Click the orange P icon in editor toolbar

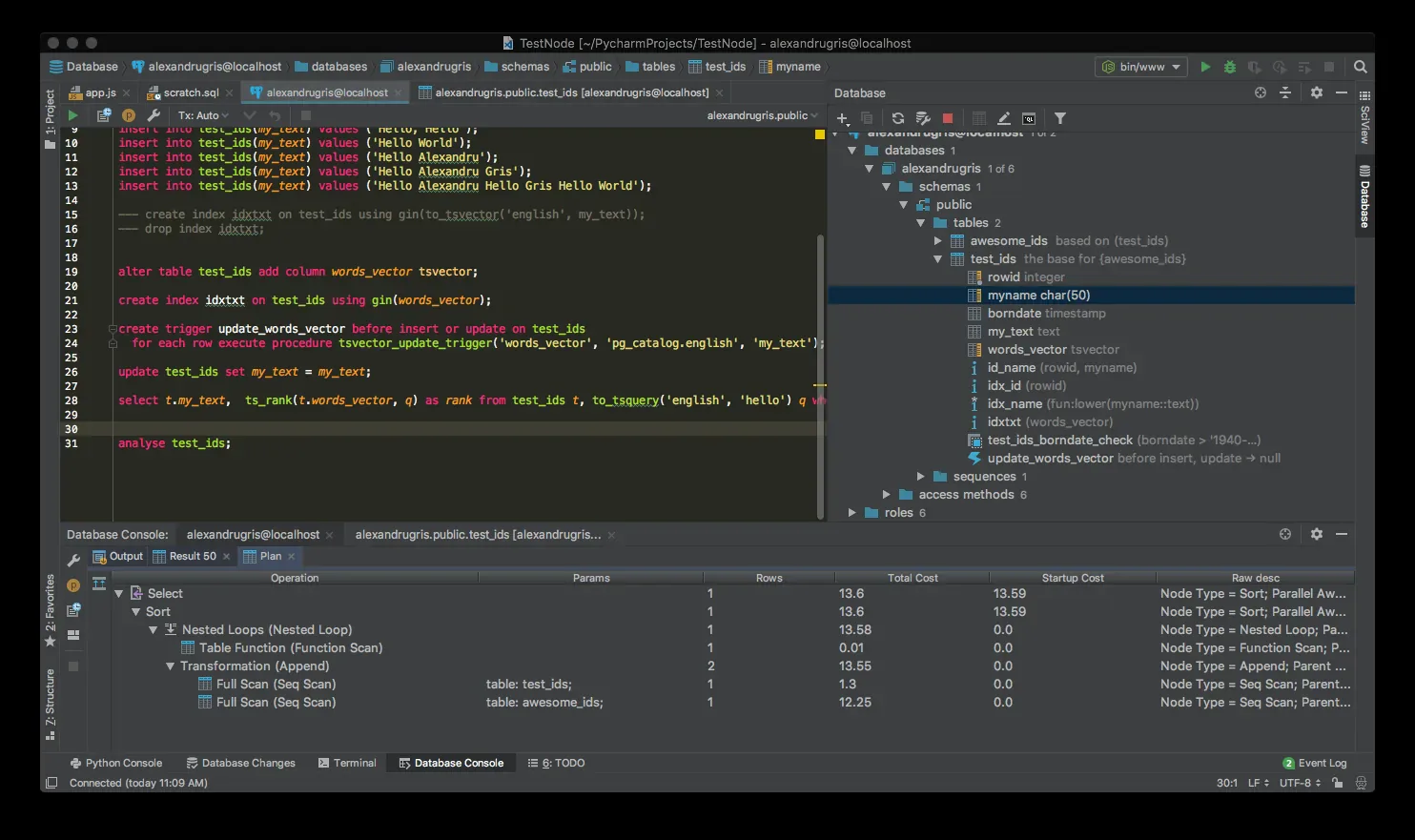129,115
